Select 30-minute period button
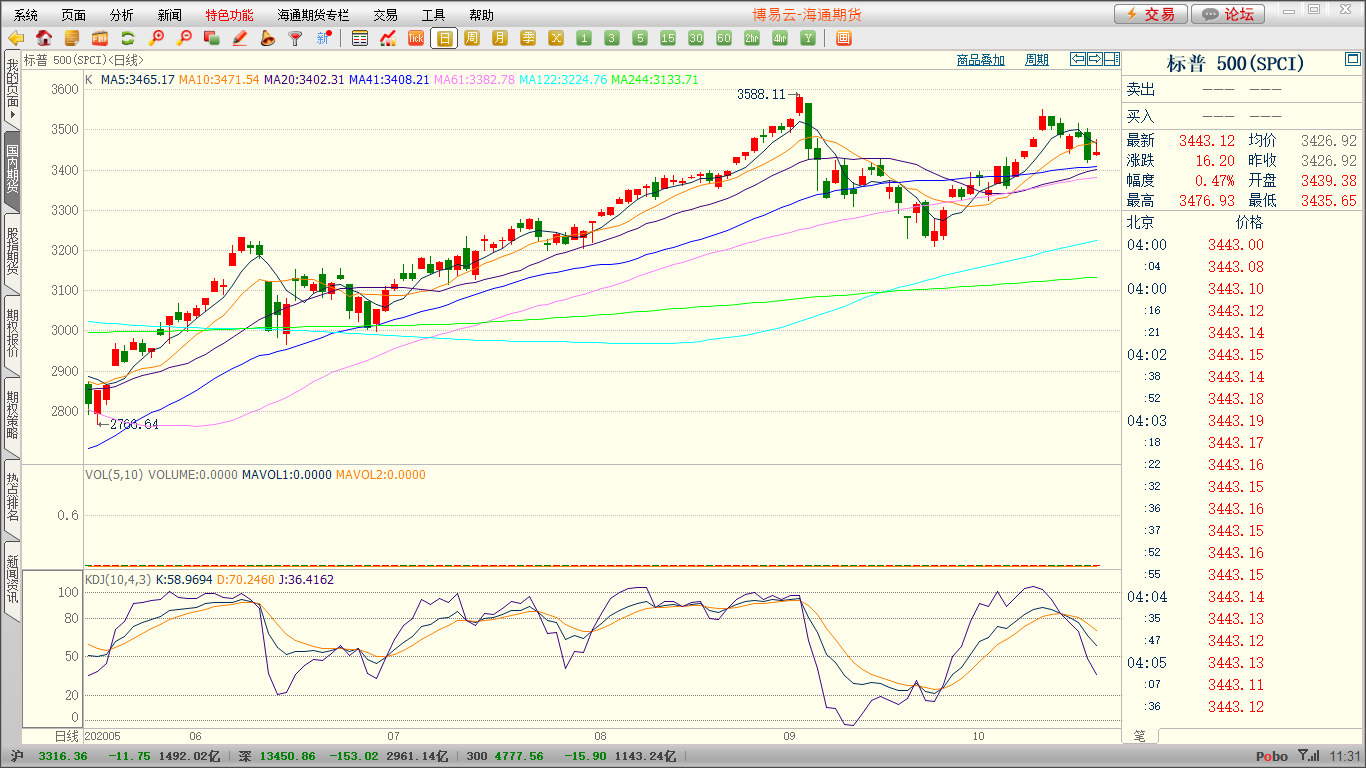Screen dimensions: 1366x768 696,38
